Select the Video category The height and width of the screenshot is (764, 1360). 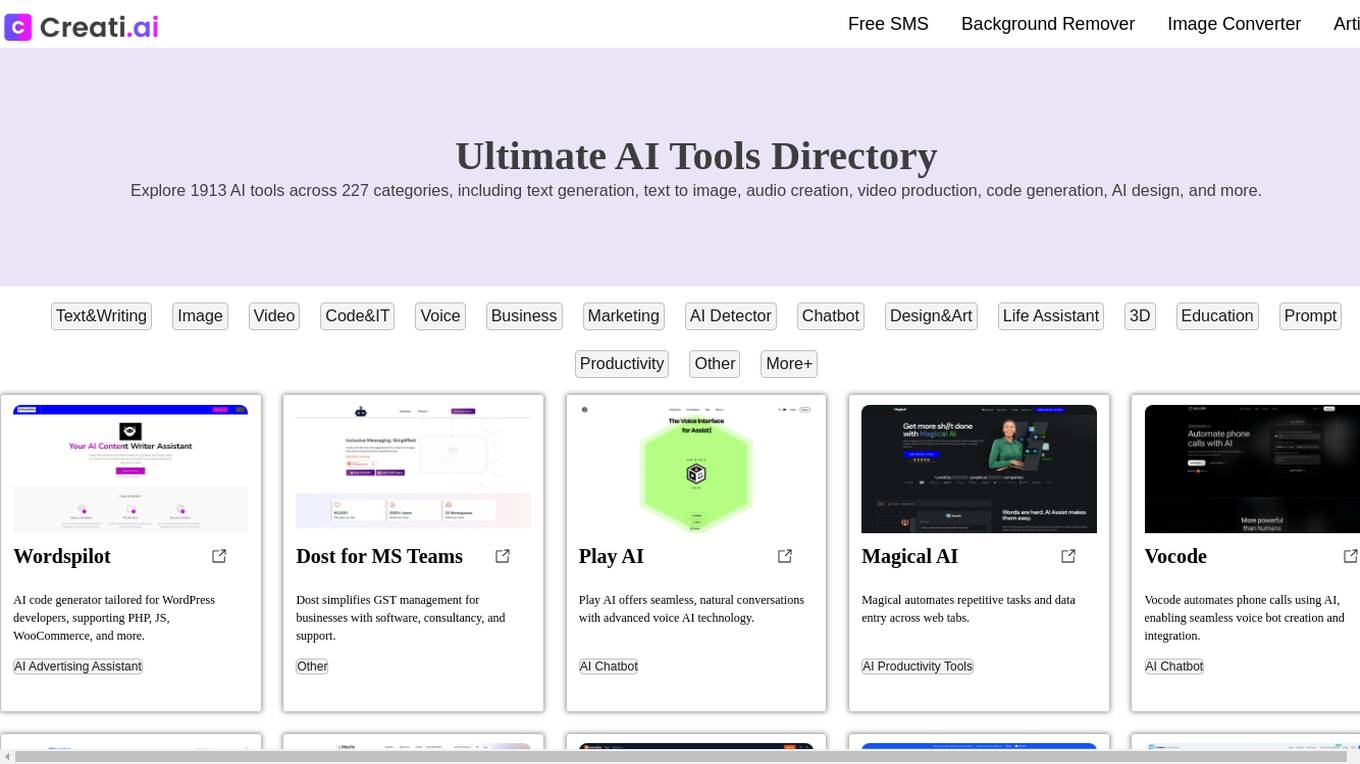coord(274,316)
